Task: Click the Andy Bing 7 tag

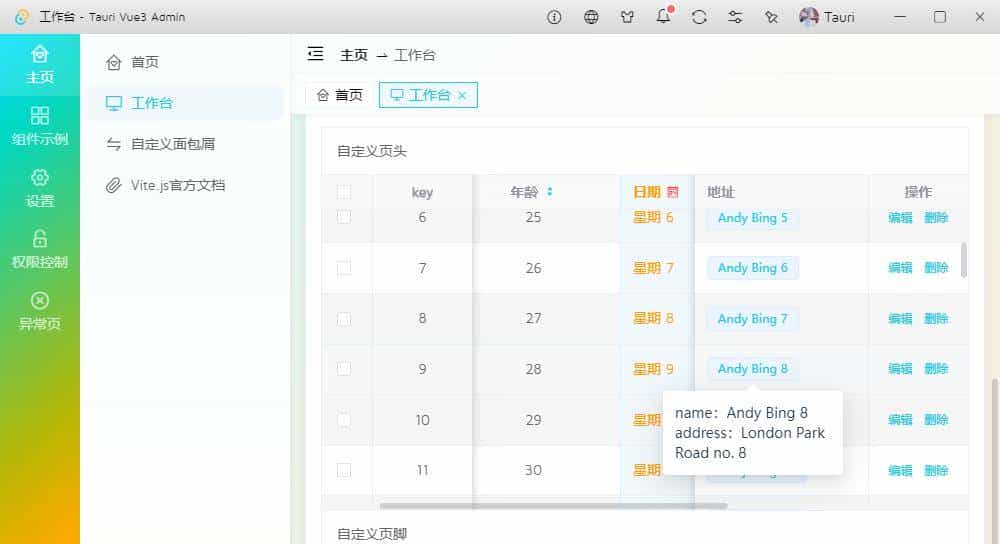Action: [753, 318]
